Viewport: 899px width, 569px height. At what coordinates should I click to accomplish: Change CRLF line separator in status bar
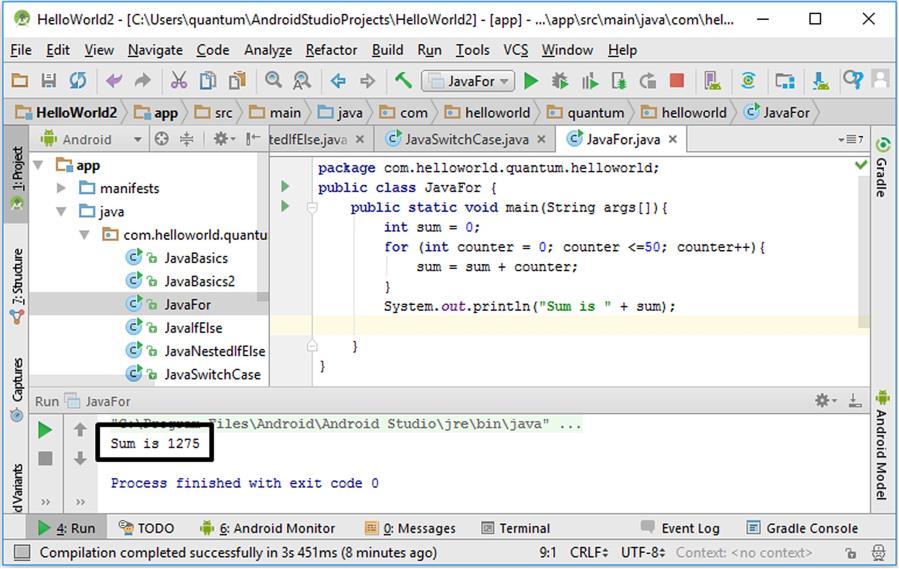tap(589, 552)
